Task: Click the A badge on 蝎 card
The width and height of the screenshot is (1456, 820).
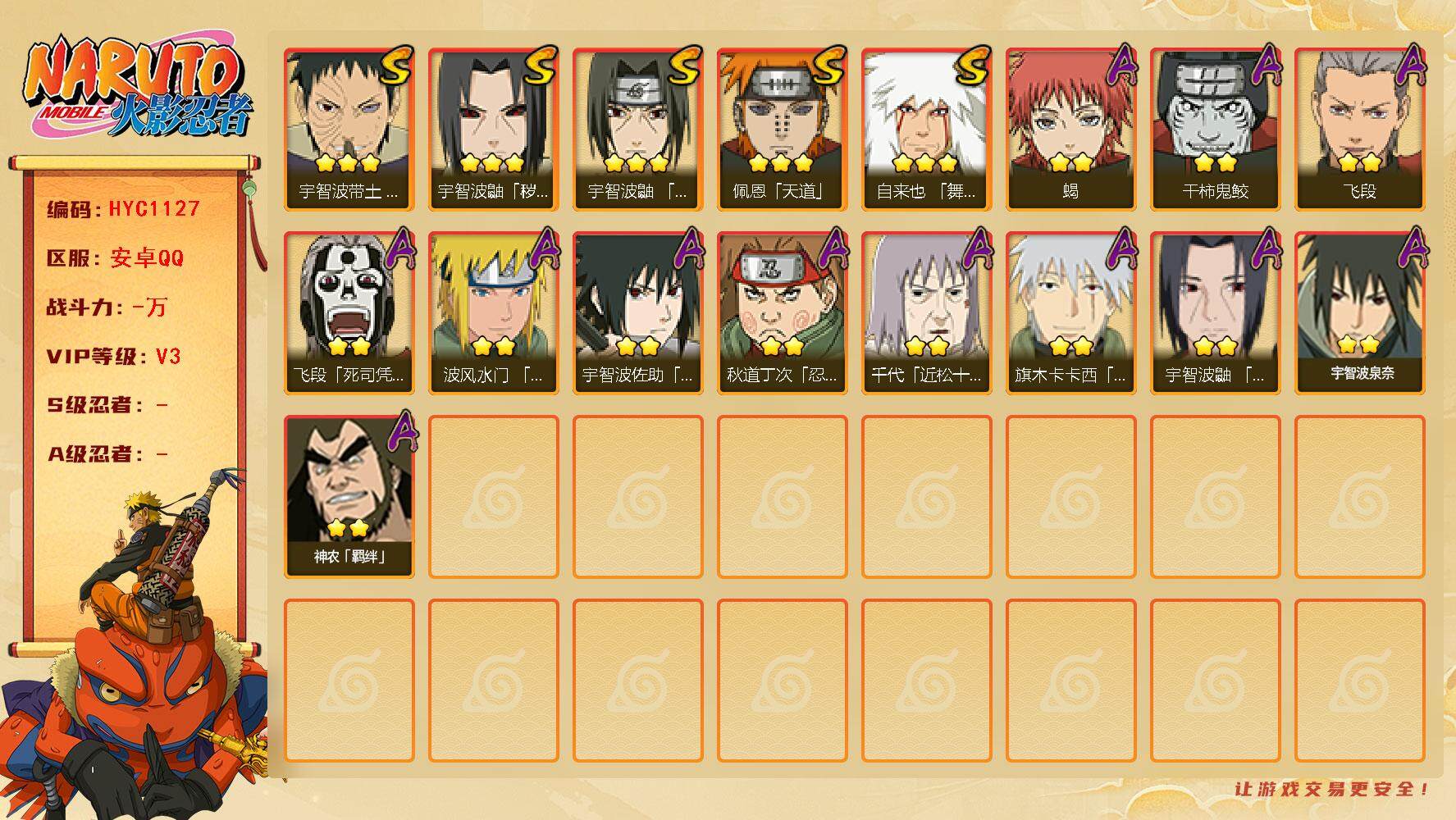Action: point(1120,66)
